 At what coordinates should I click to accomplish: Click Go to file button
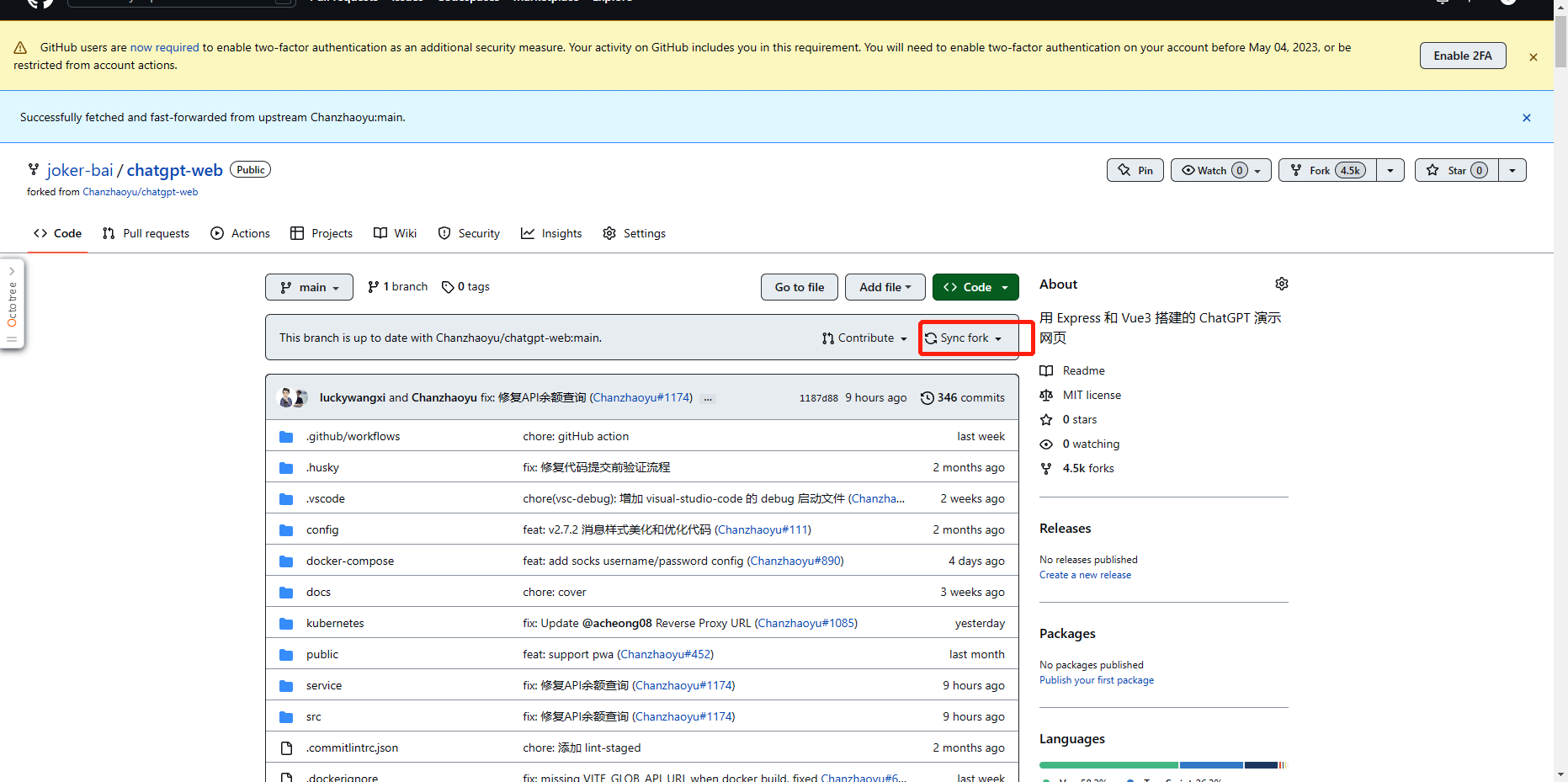800,287
